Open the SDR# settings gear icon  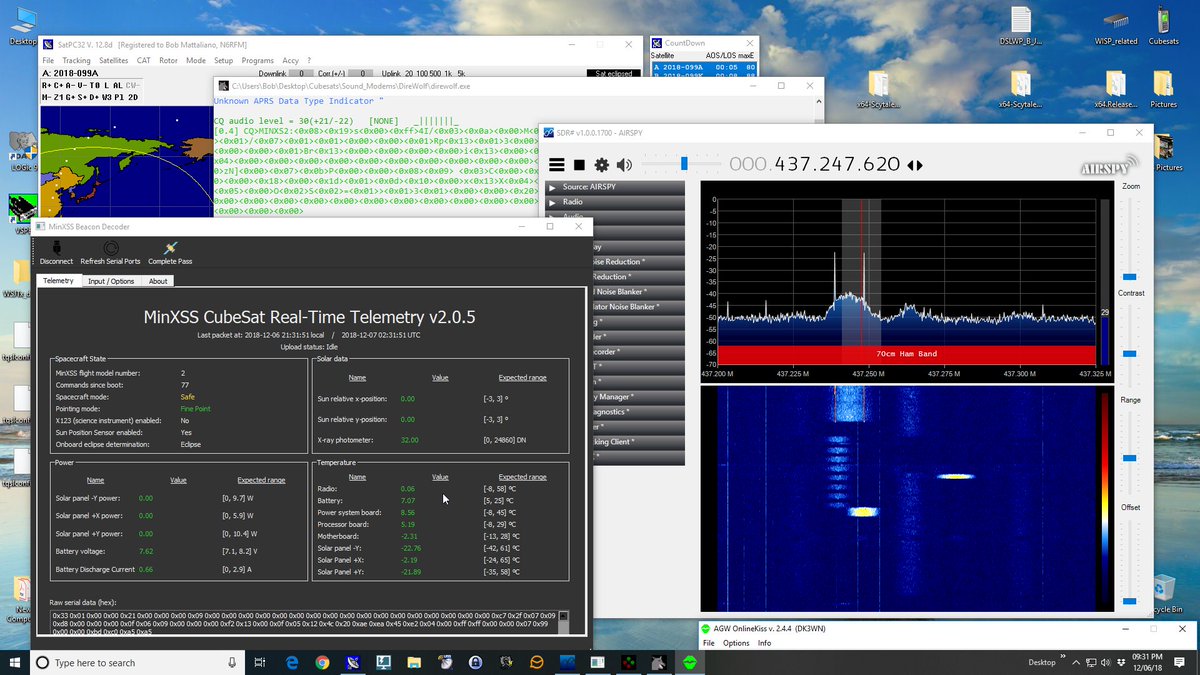(601, 165)
